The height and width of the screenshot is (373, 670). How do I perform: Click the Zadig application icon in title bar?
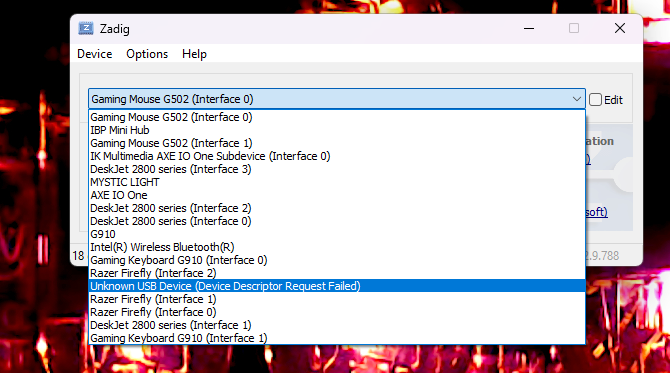coord(86,29)
